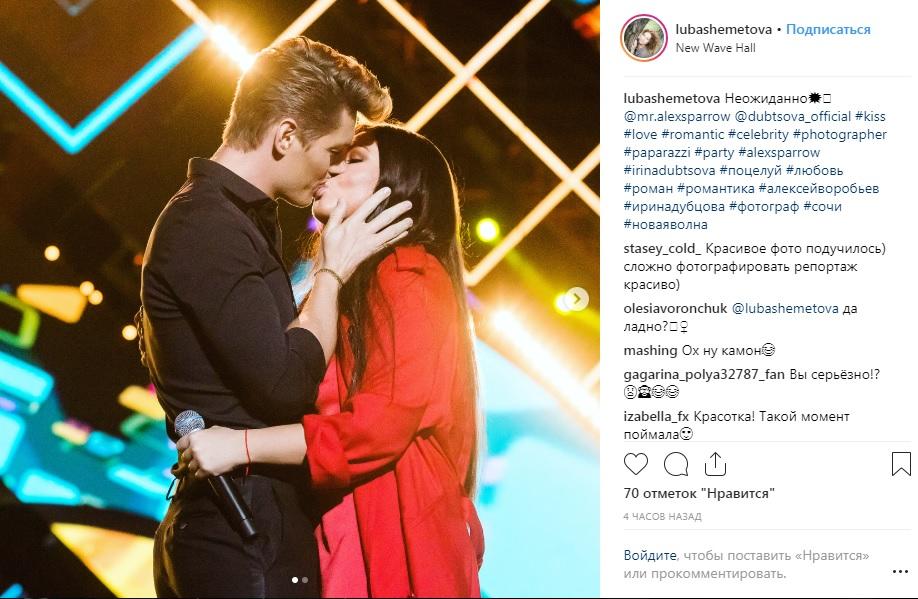Open lubashemetova profile picture avatar
Image resolution: width=918 pixels, height=599 pixels.
coord(644,38)
